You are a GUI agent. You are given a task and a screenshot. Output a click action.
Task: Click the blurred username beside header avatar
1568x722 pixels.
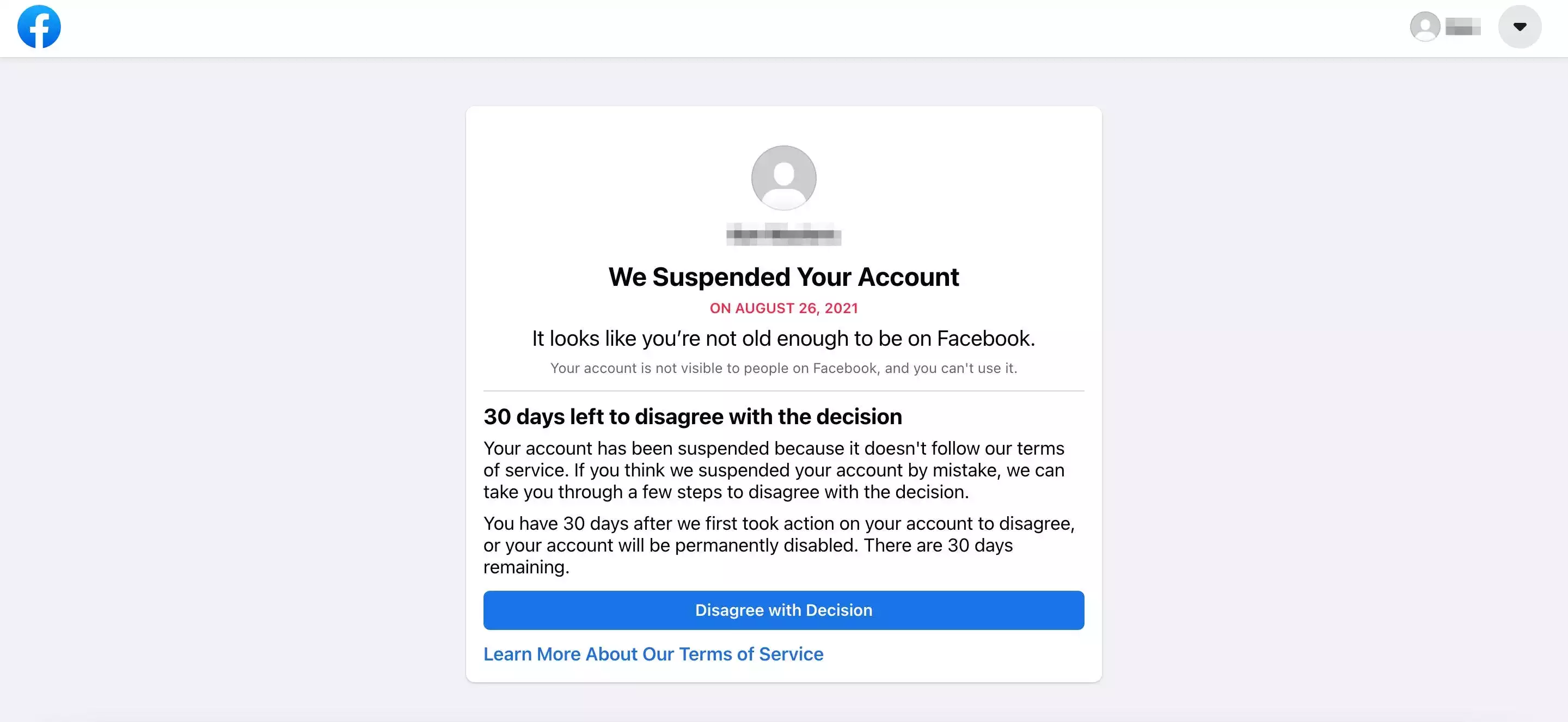(x=1463, y=27)
